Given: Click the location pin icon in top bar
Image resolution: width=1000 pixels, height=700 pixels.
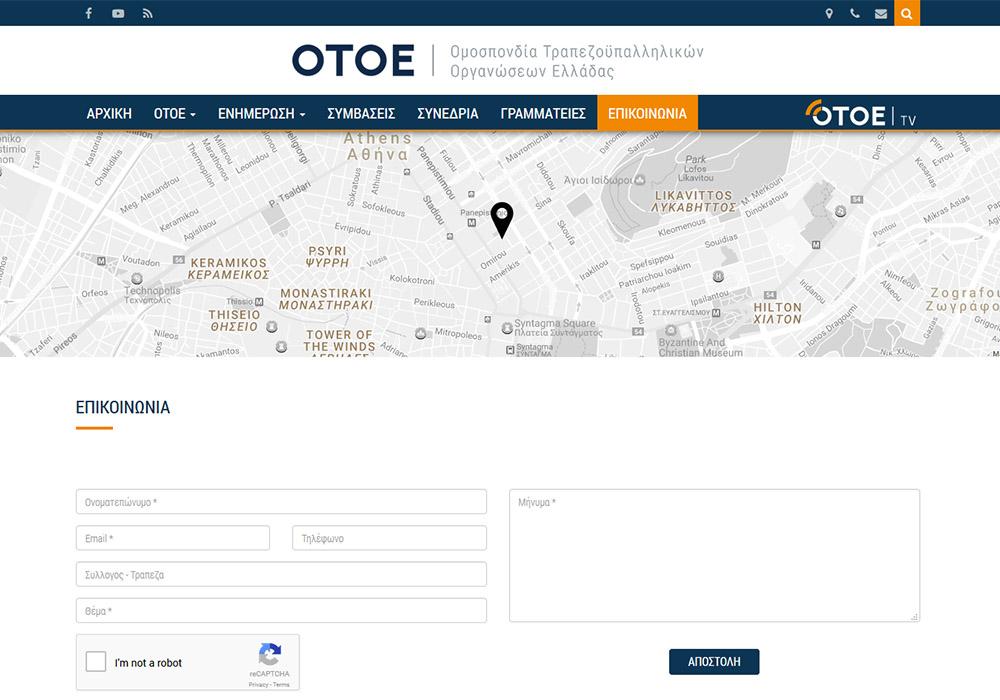Looking at the screenshot, I should [829, 13].
